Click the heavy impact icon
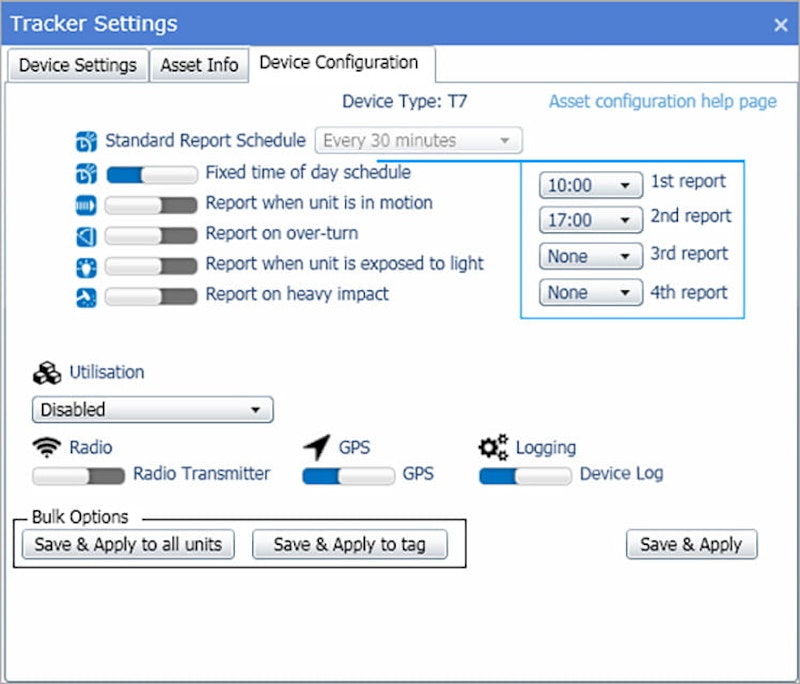Image resolution: width=800 pixels, height=684 pixels. coord(86,298)
